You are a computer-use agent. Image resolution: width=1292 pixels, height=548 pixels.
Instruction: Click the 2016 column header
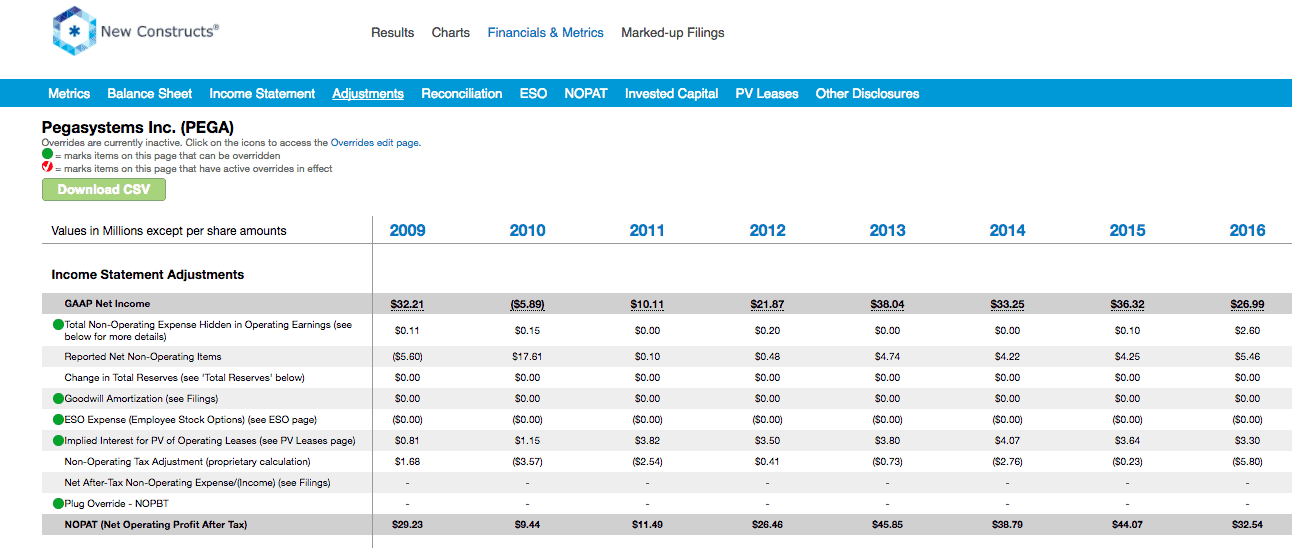(1247, 230)
